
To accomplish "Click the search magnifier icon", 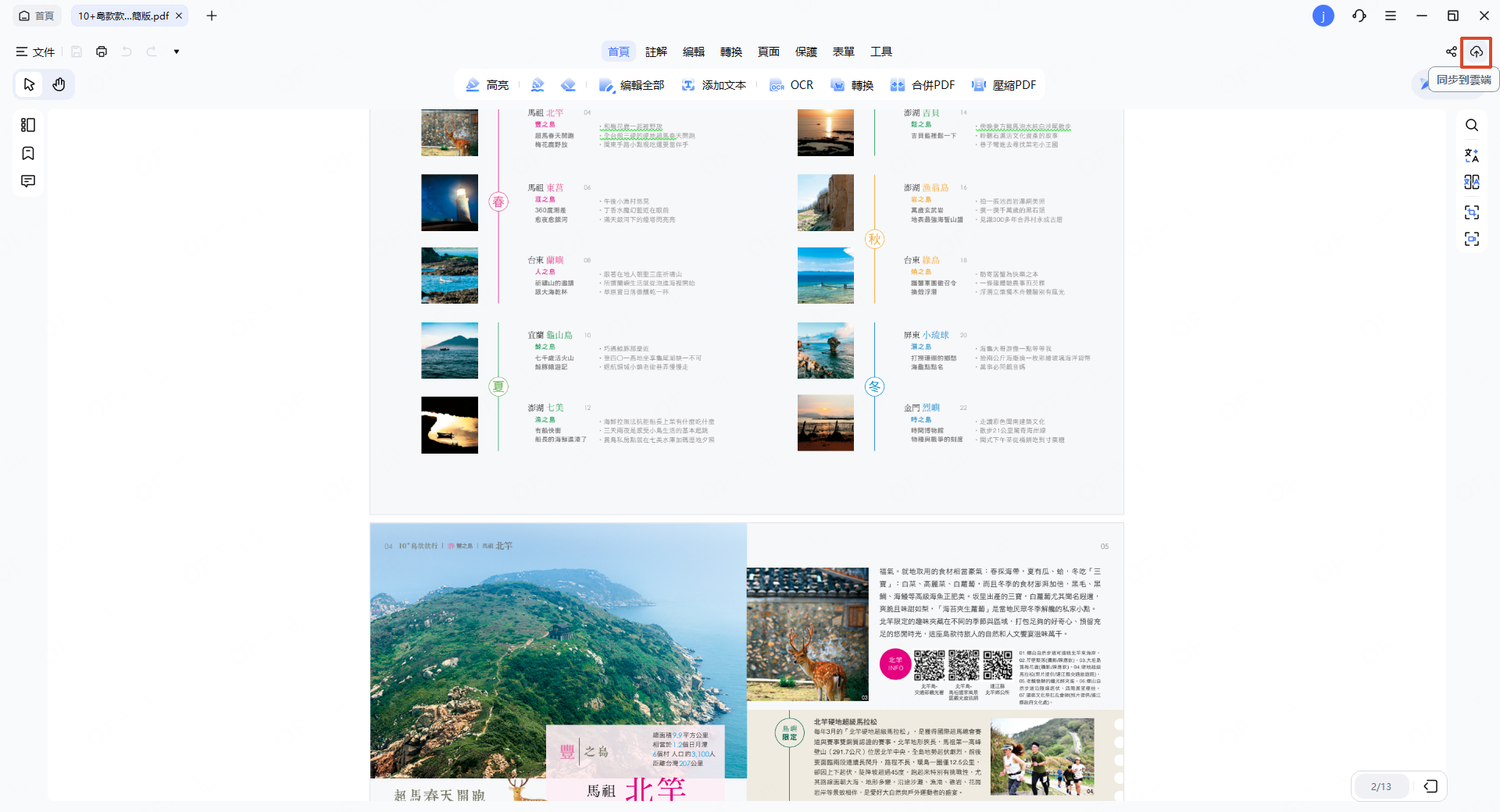I will click(1472, 125).
